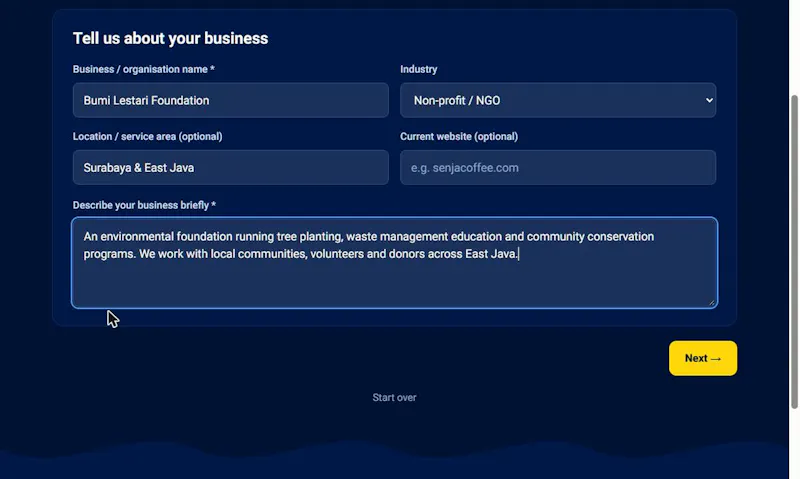800x479 pixels.
Task: Open the Industry dropdown
Action: click(558, 100)
